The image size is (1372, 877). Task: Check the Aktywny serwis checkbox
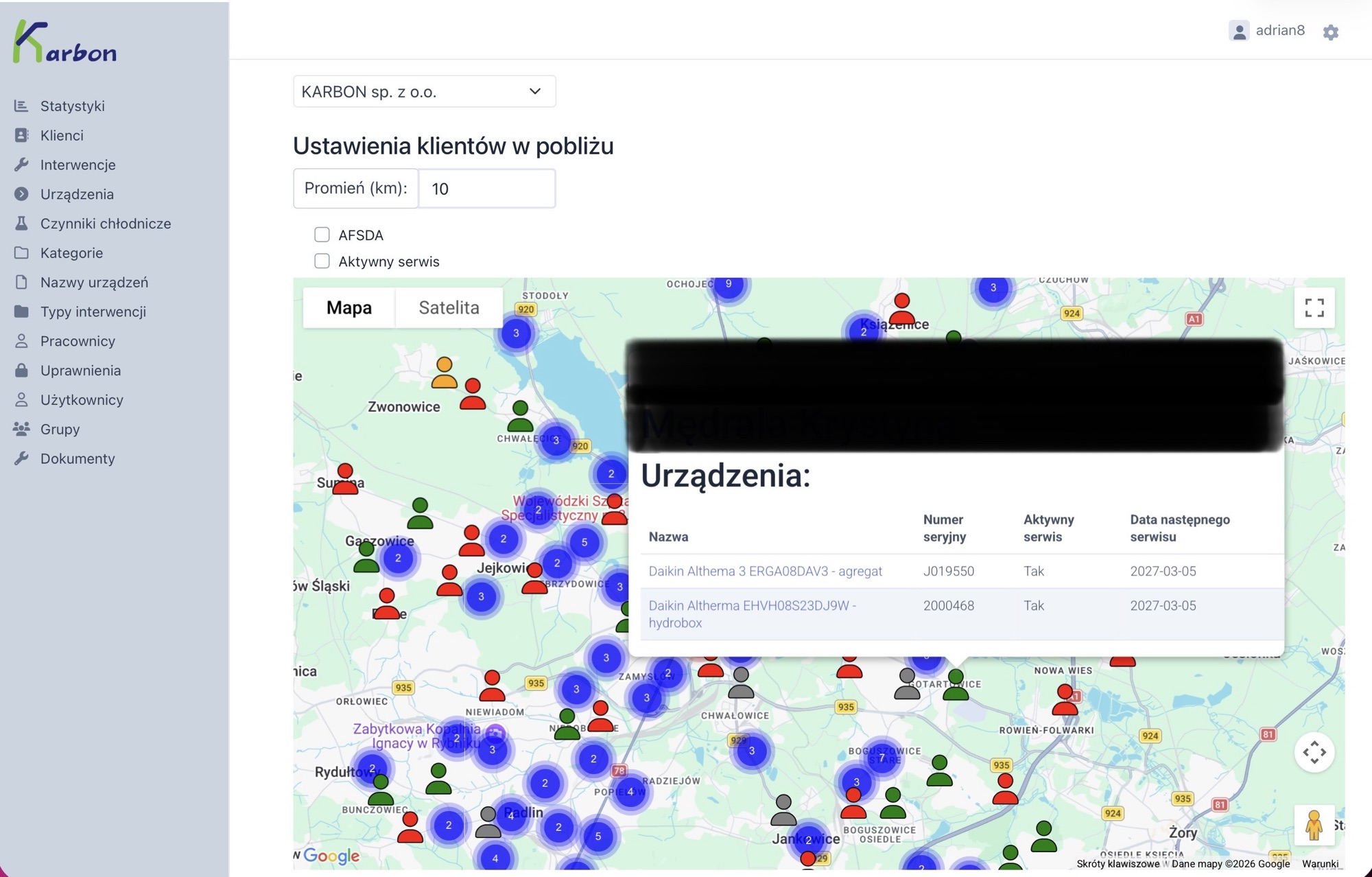click(322, 261)
